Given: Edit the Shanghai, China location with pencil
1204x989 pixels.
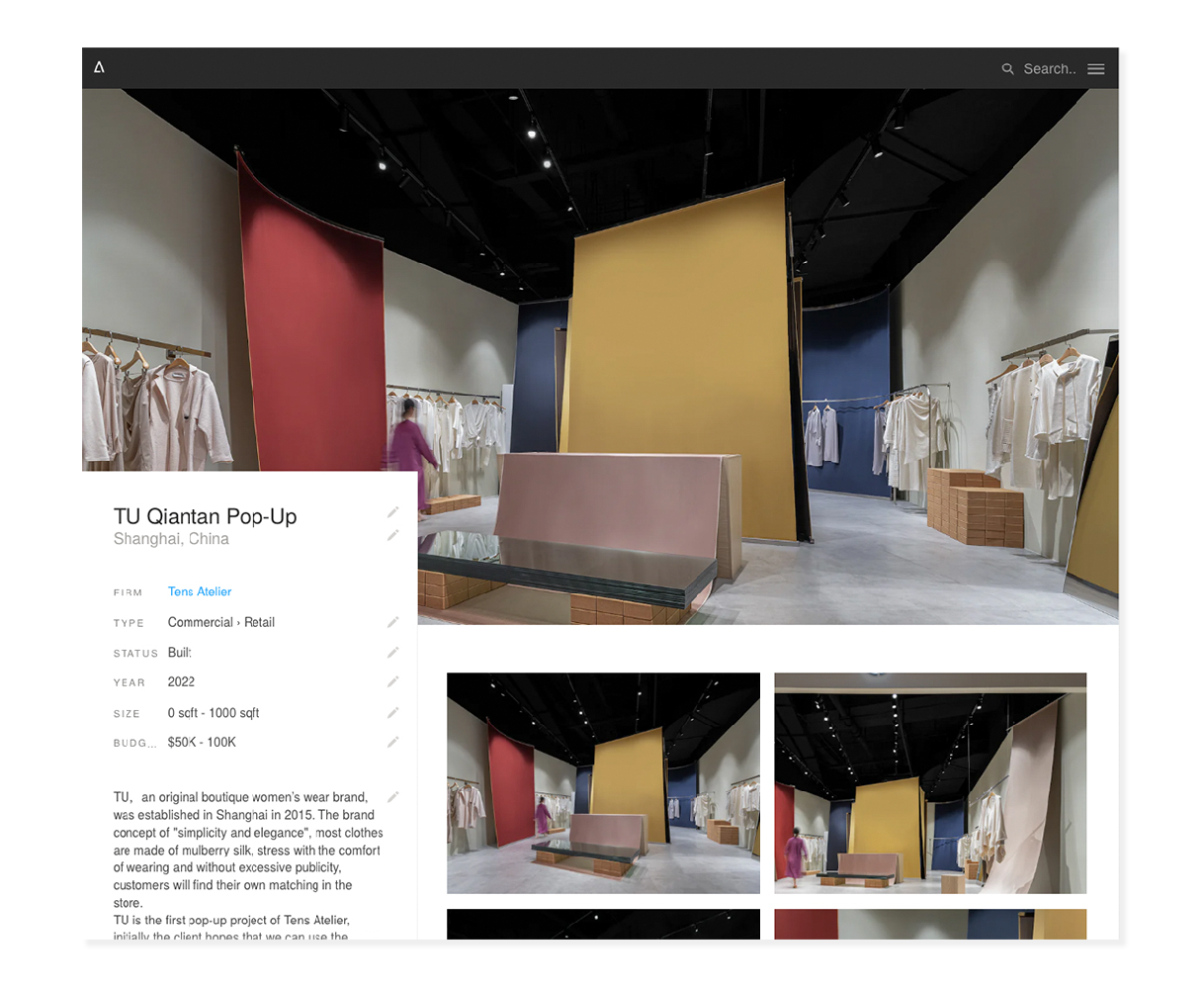Looking at the screenshot, I should pos(392,535).
